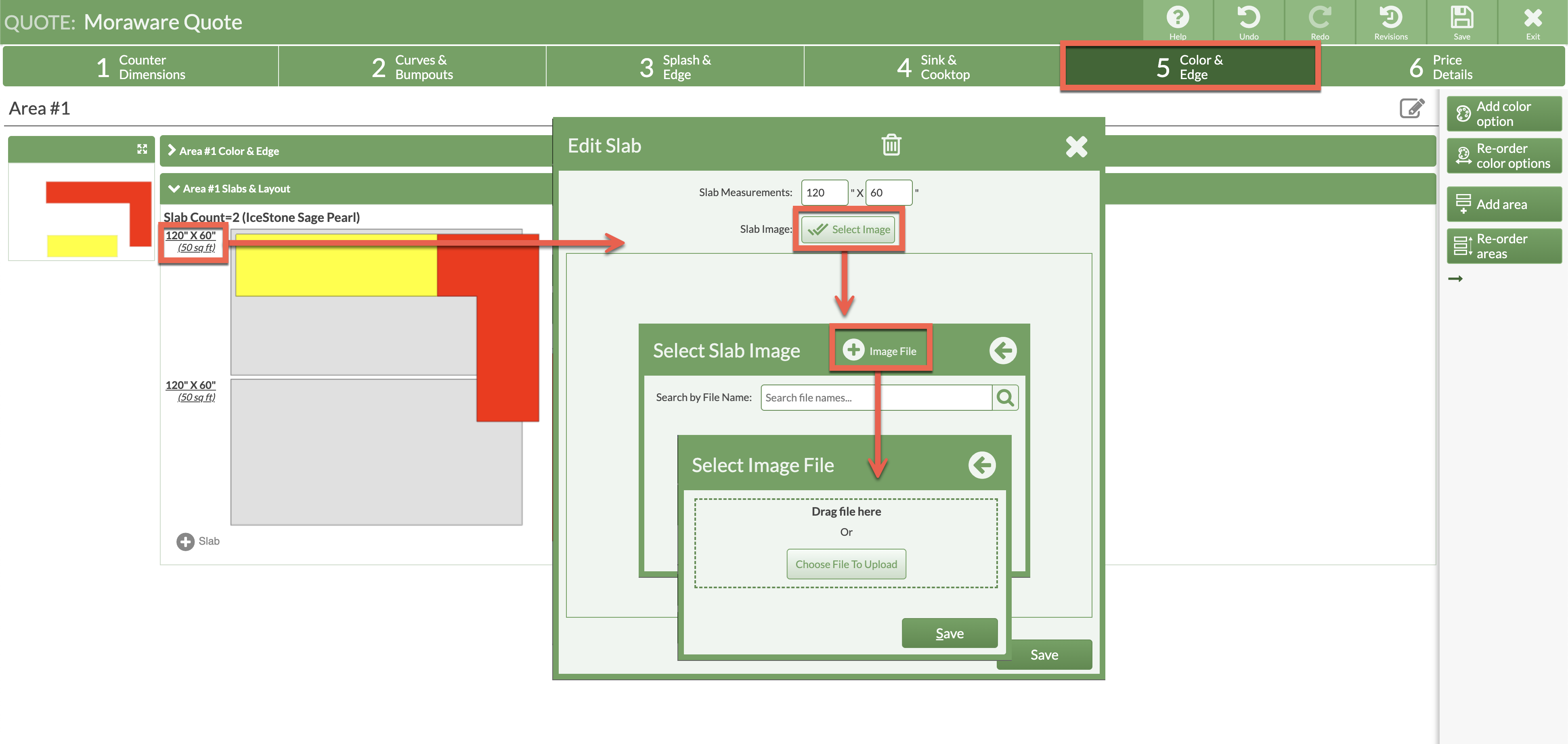Click Choose File To Upload
This screenshot has height=744, width=1568.
pos(846,564)
